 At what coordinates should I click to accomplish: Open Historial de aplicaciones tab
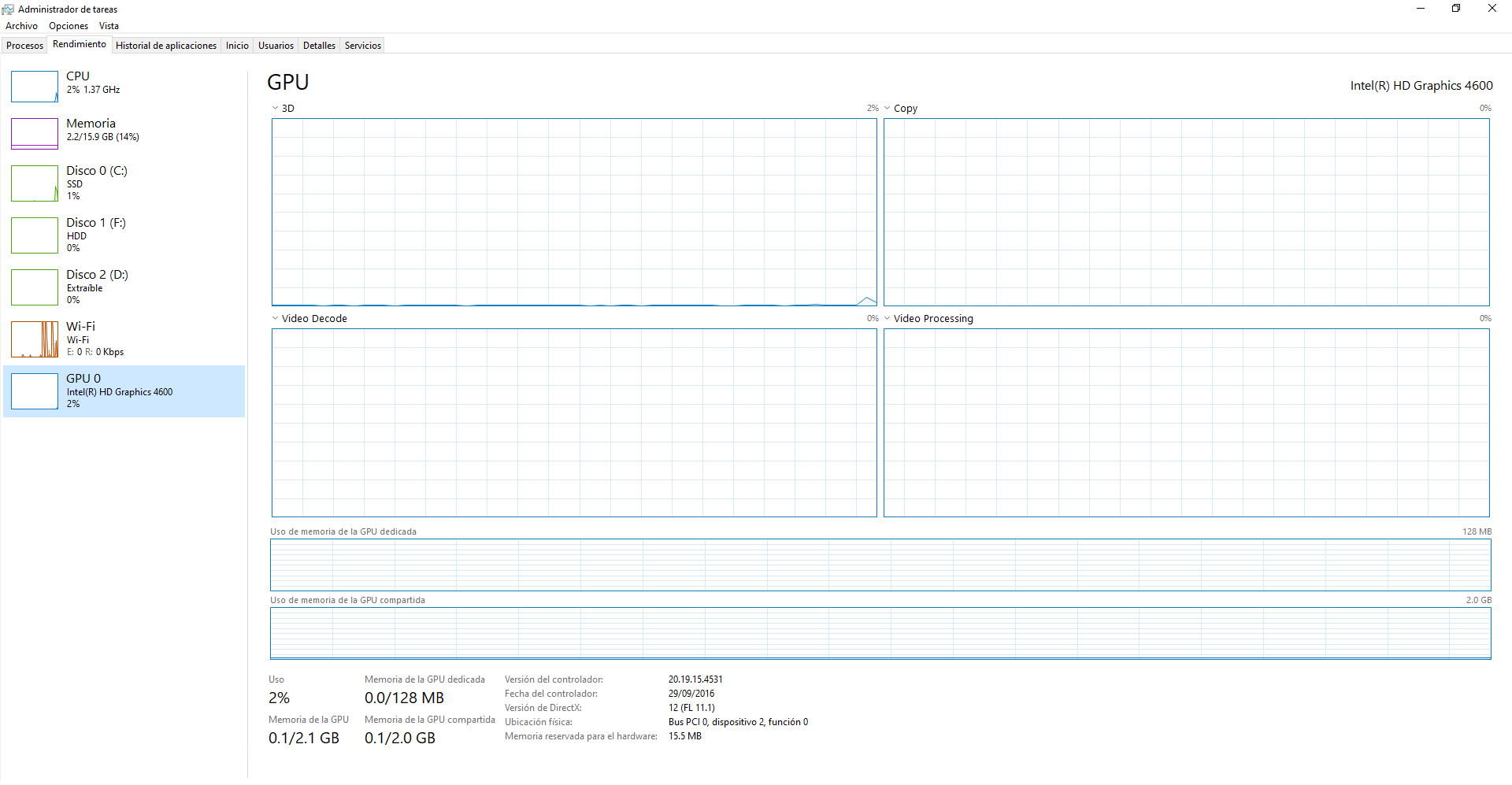pos(166,46)
